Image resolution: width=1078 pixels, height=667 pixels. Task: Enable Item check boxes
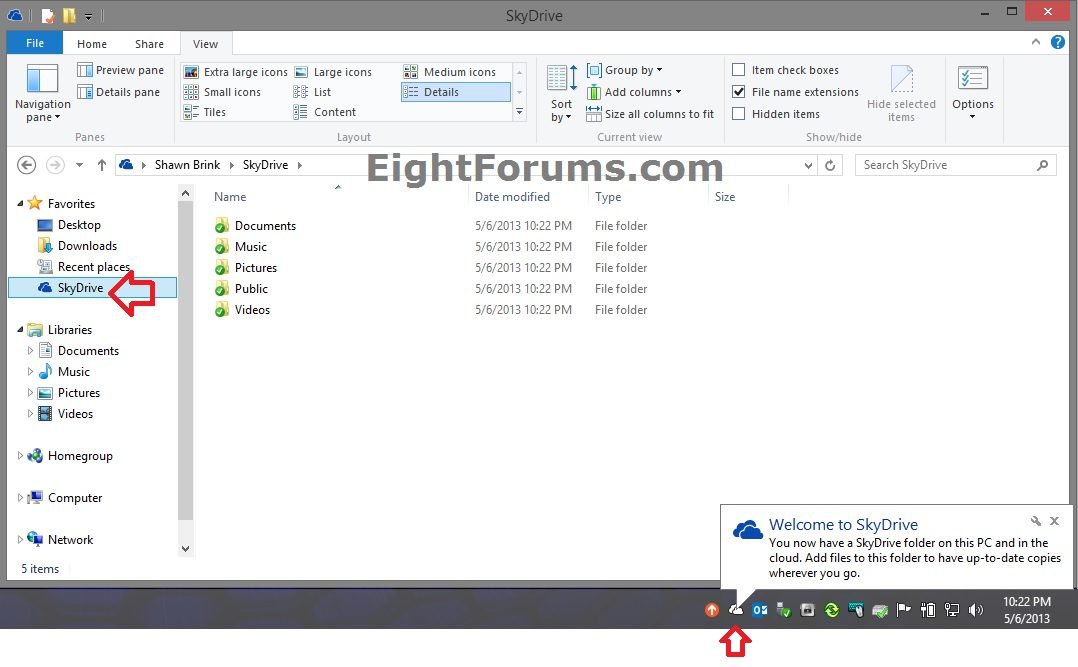pyautogui.click(x=740, y=69)
